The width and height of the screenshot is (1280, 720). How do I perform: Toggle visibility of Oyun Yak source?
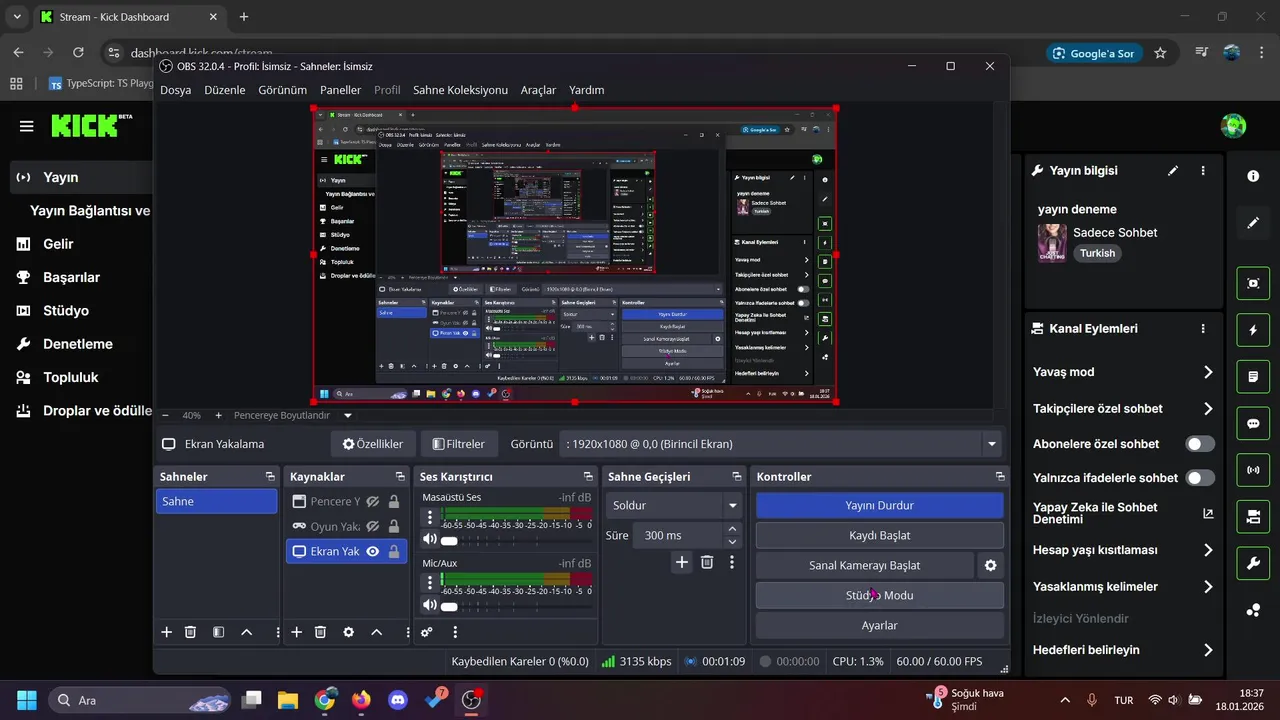[372, 526]
